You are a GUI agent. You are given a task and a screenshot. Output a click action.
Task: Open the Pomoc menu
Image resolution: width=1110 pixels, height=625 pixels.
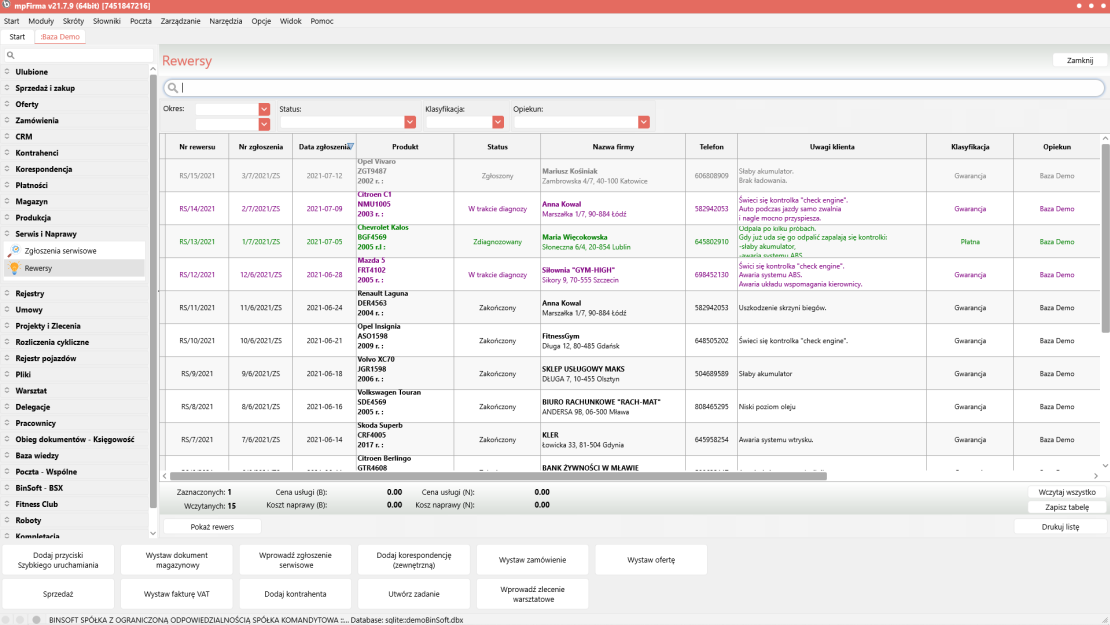click(x=322, y=21)
